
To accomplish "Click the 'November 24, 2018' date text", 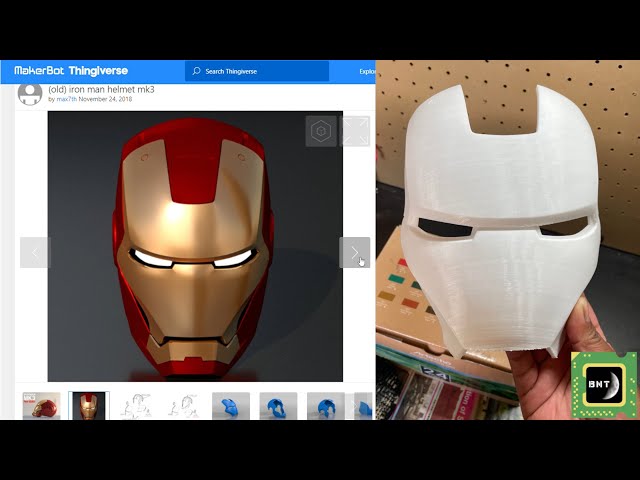I will 105,99.
